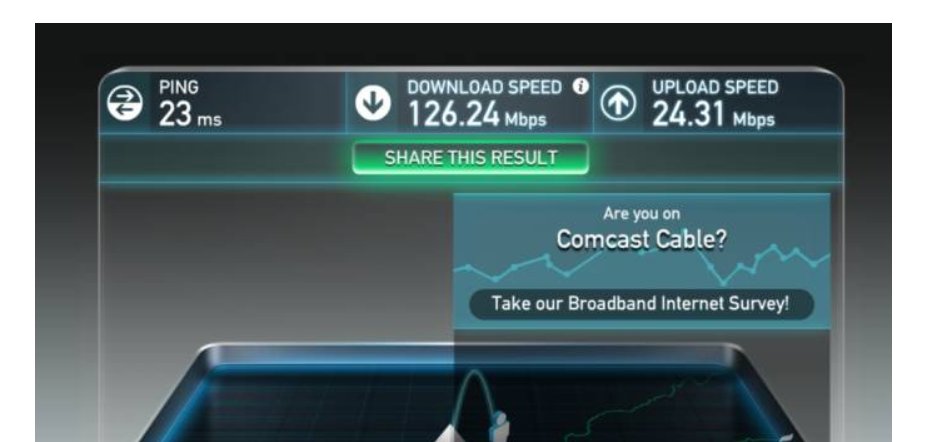Click the download arrow icon
Viewport: 940px width, 442px height.
pos(373,103)
